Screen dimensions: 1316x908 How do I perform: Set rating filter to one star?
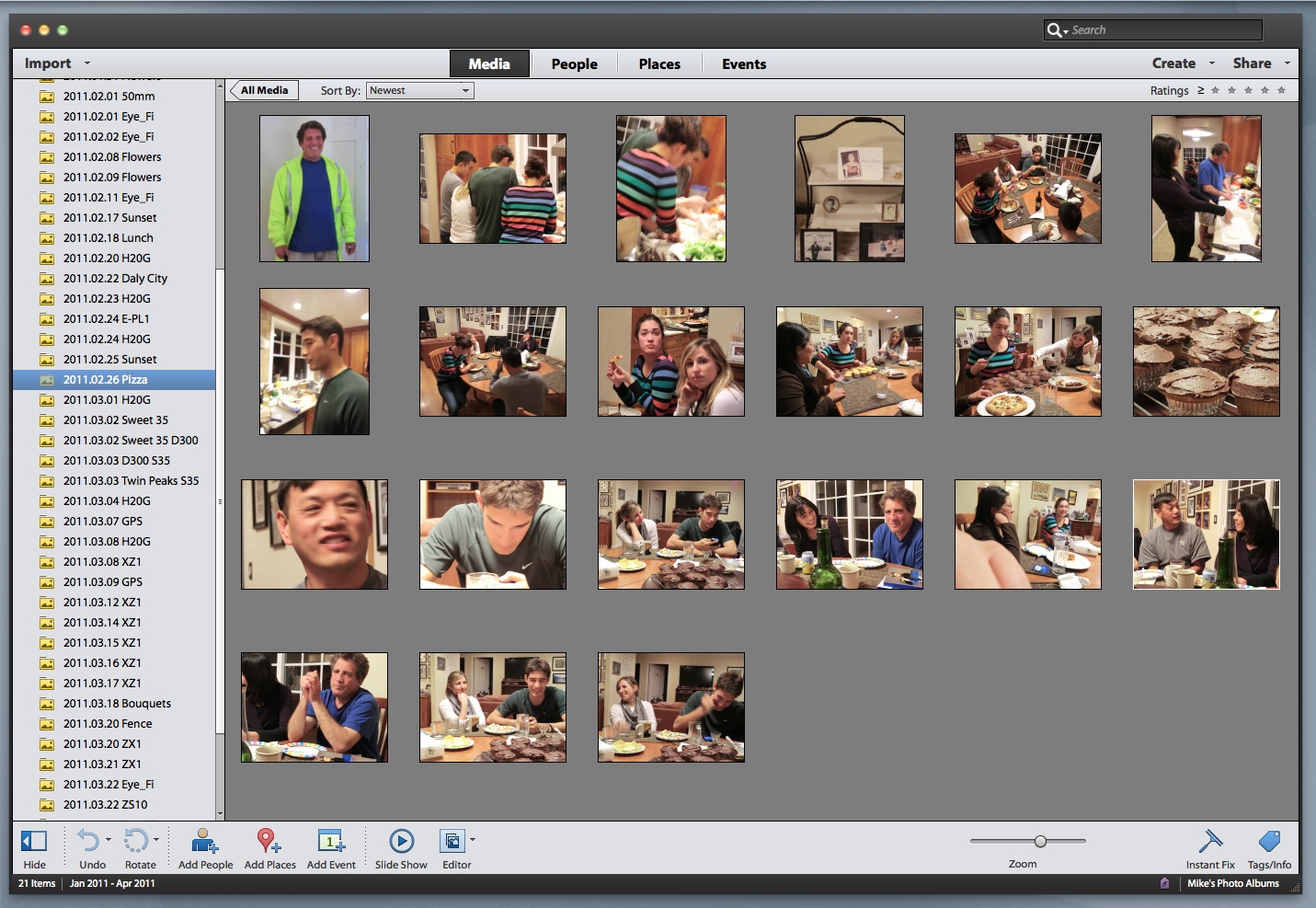(x=1215, y=90)
